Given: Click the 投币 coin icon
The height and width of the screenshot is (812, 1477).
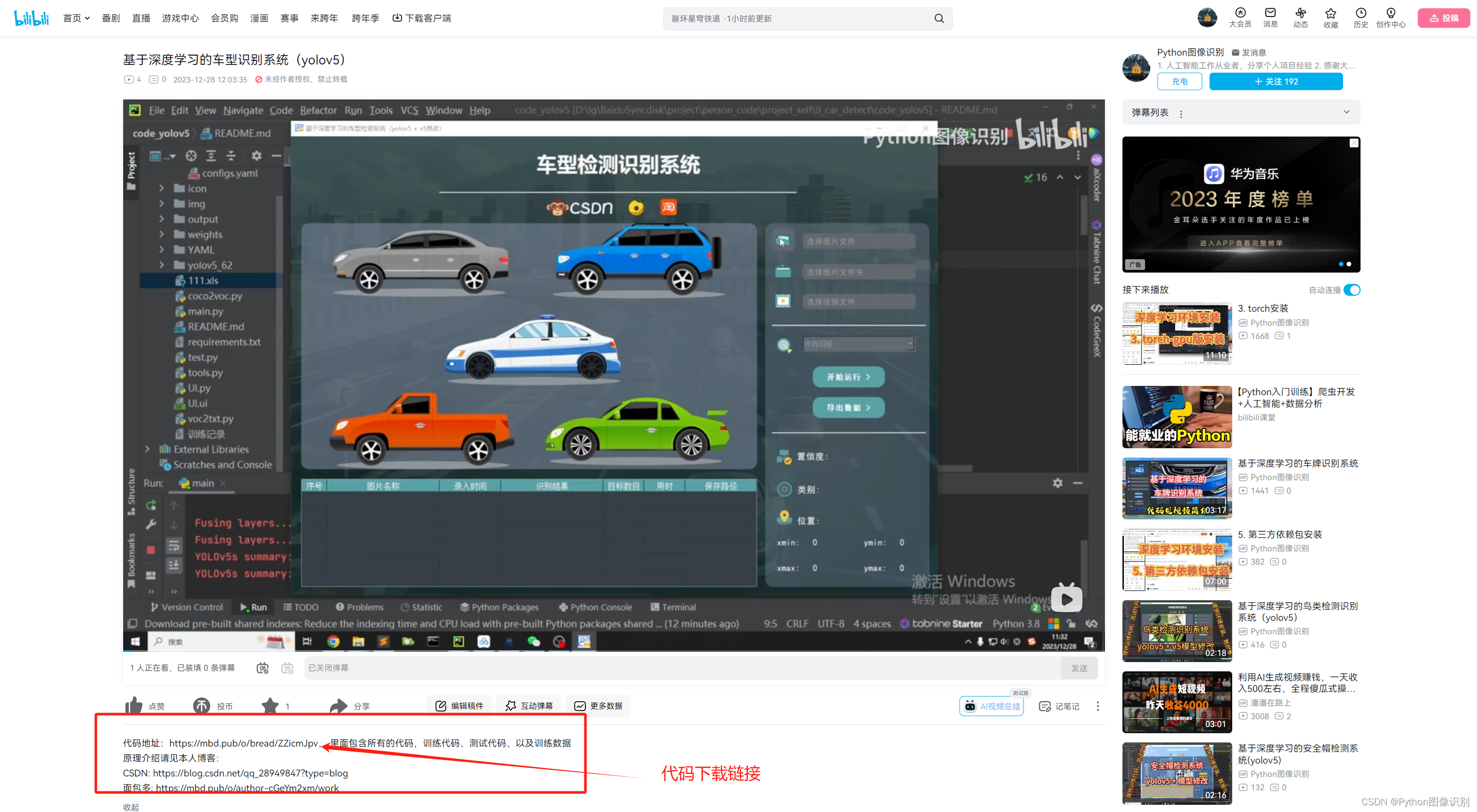Looking at the screenshot, I should pyautogui.click(x=202, y=705).
